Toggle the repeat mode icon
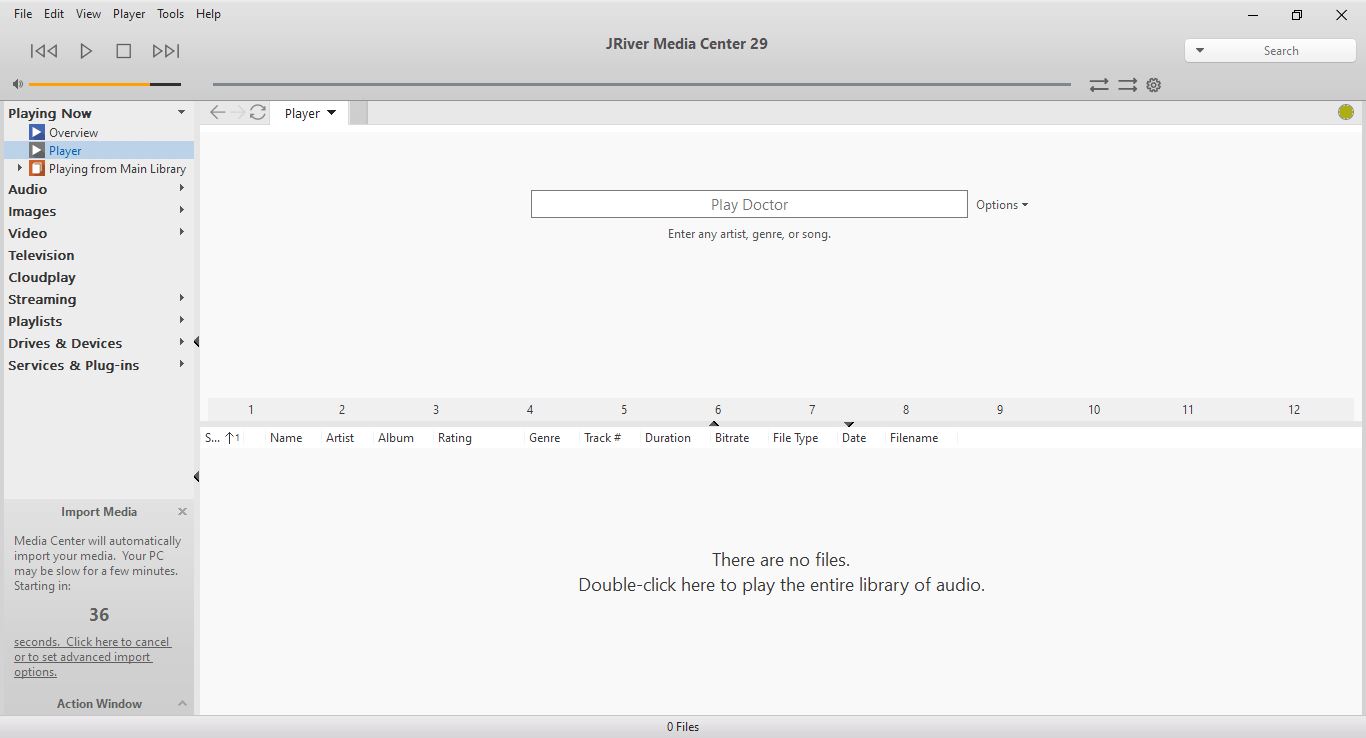The width and height of the screenshot is (1366, 738). (1099, 85)
